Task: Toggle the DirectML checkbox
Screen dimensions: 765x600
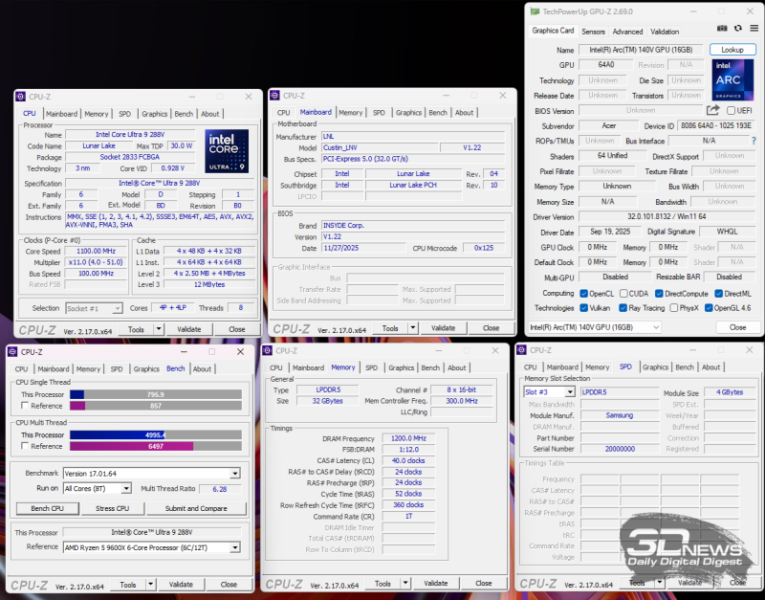Action: [x=719, y=294]
